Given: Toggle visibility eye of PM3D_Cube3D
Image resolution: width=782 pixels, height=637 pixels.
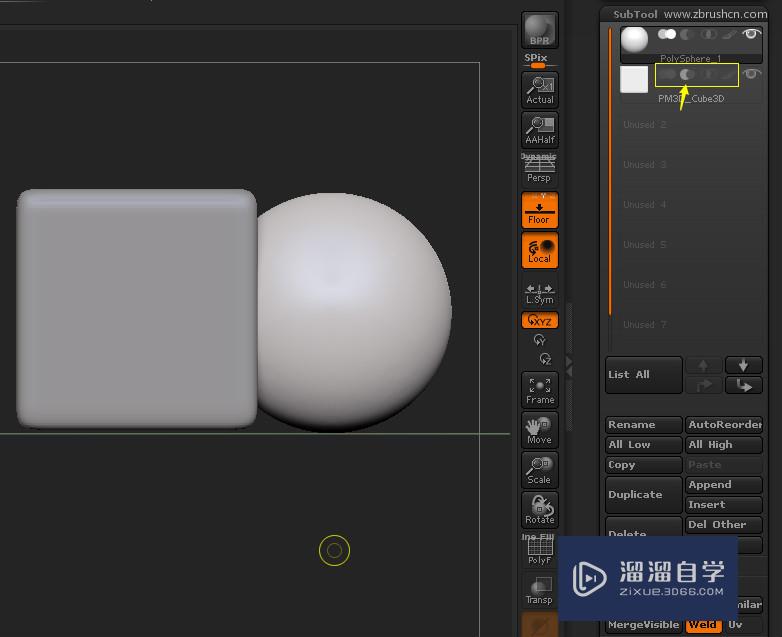Looking at the screenshot, I should pos(751,74).
